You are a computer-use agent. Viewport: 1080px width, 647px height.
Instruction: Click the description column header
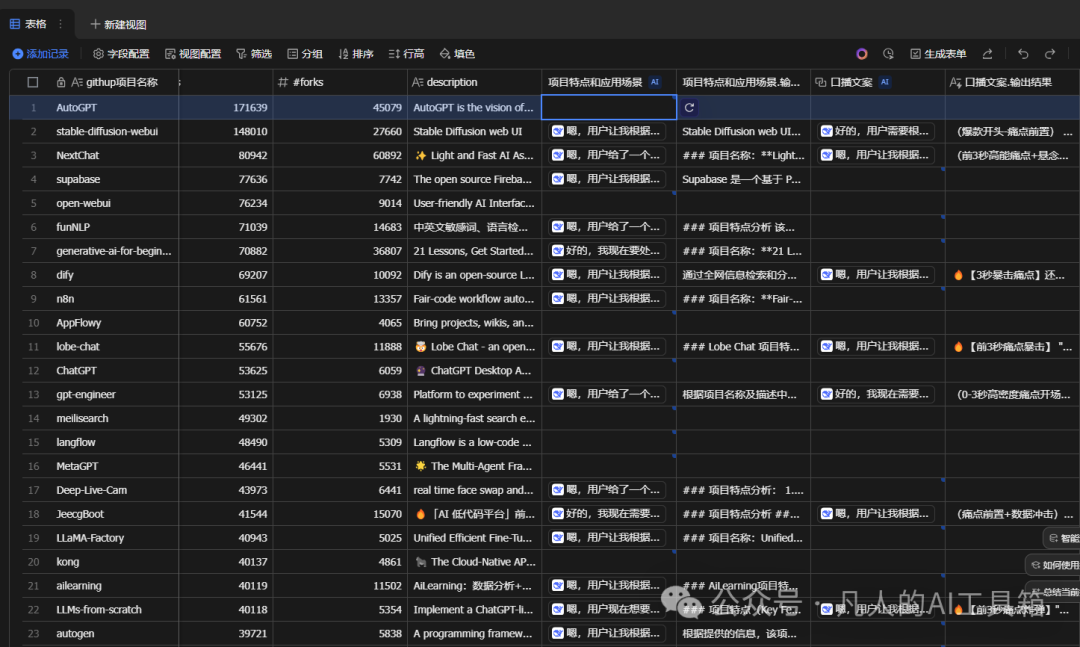pos(474,82)
